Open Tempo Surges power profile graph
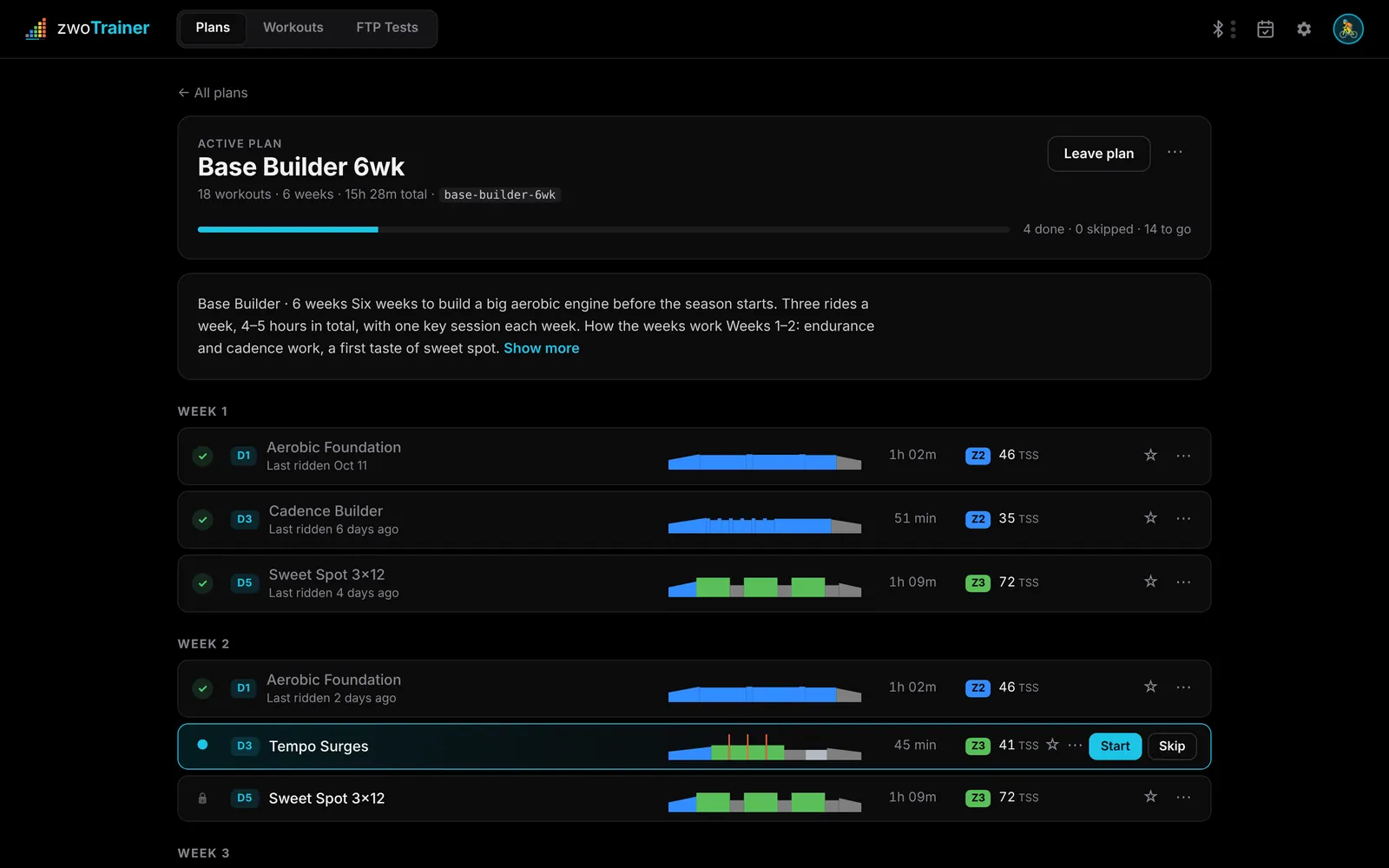This screenshot has width=1389, height=868. coord(765,746)
